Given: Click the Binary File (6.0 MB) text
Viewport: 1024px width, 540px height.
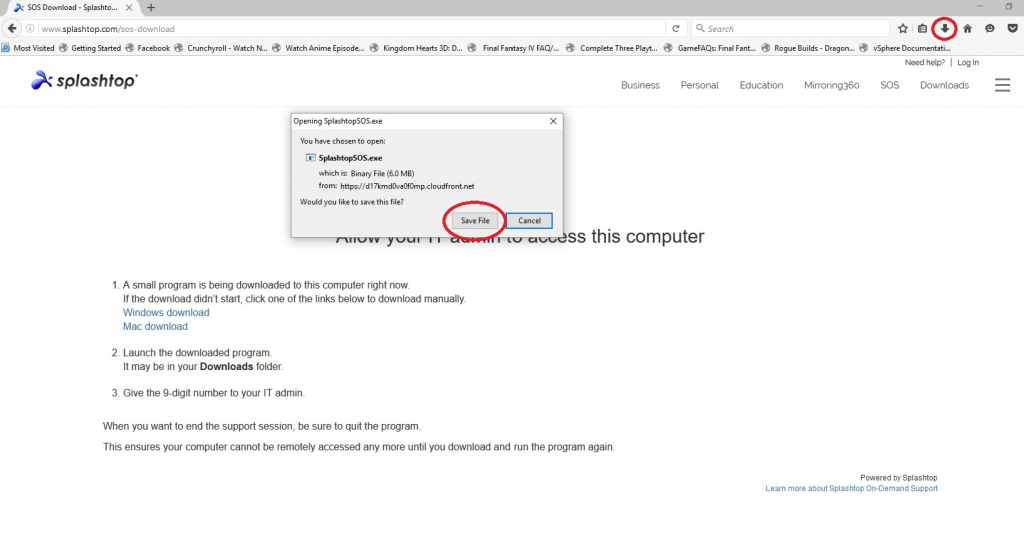Looking at the screenshot, I should pyautogui.click(x=382, y=174).
